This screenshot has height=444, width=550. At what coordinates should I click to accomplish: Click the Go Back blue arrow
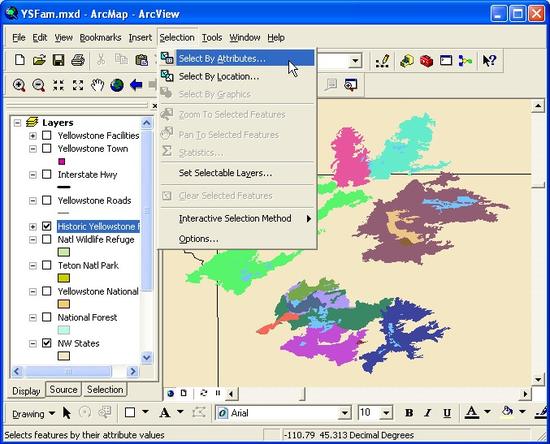tap(136, 85)
